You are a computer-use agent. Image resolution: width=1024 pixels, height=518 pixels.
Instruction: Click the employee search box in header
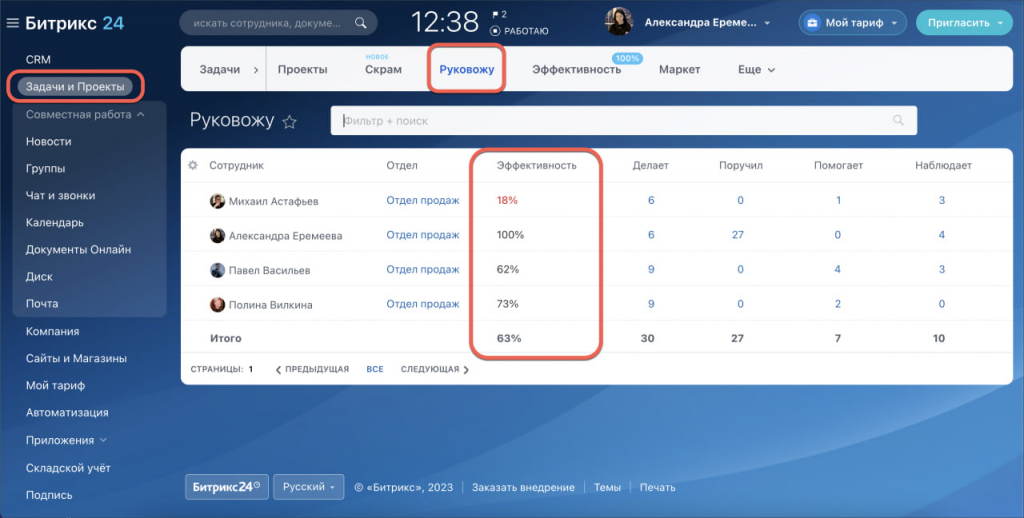[278, 23]
